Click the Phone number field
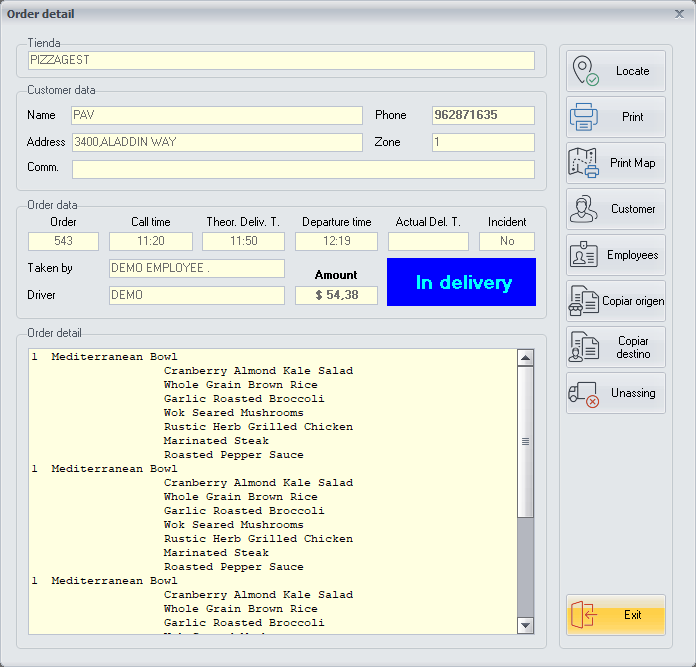This screenshot has height=667, width=696. coord(483,116)
